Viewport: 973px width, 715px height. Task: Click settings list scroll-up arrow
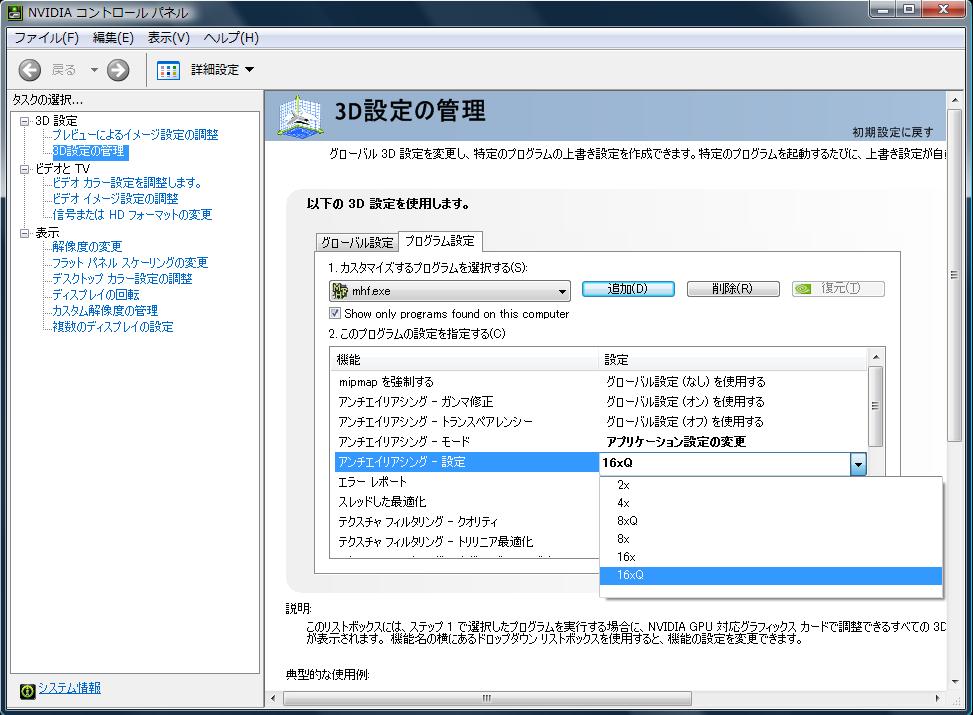tap(876, 357)
